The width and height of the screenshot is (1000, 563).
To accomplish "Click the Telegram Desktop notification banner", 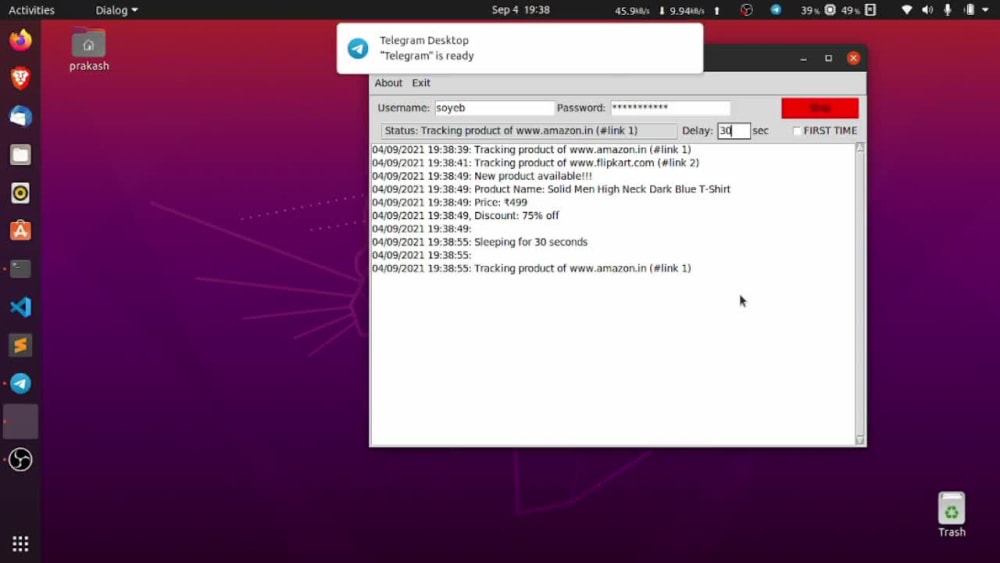I will pyautogui.click(x=520, y=48).
